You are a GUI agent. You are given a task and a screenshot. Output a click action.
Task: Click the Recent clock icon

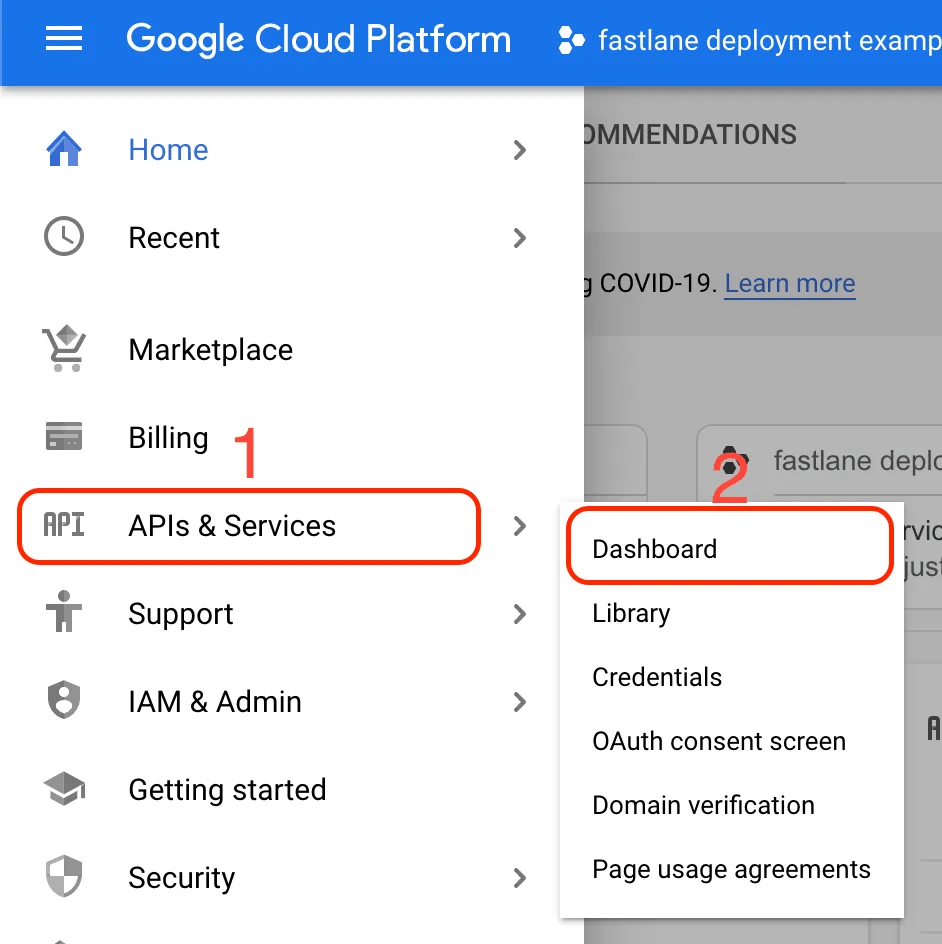(64, 237)
